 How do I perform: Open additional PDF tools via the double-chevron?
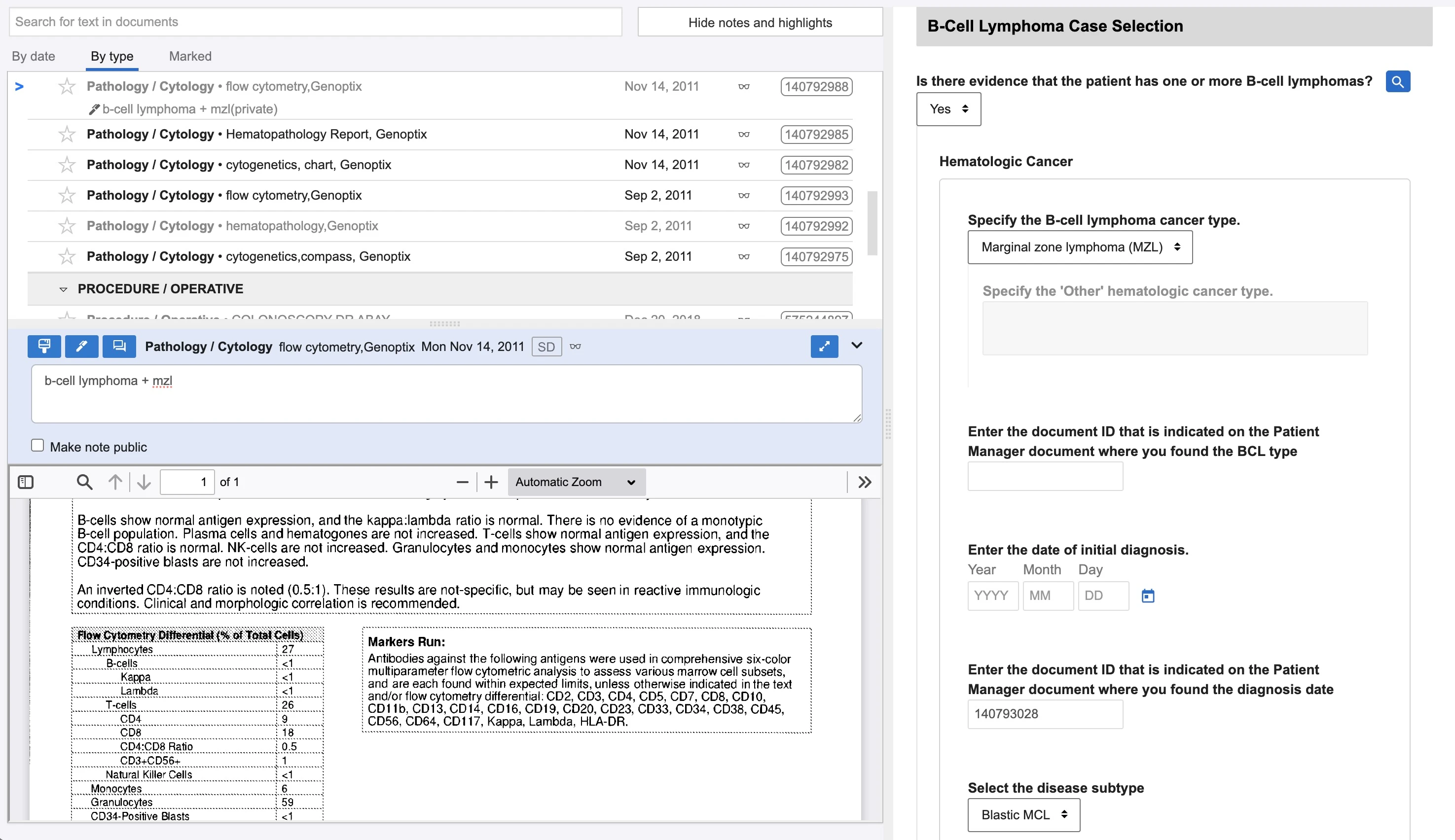point(864,482)
